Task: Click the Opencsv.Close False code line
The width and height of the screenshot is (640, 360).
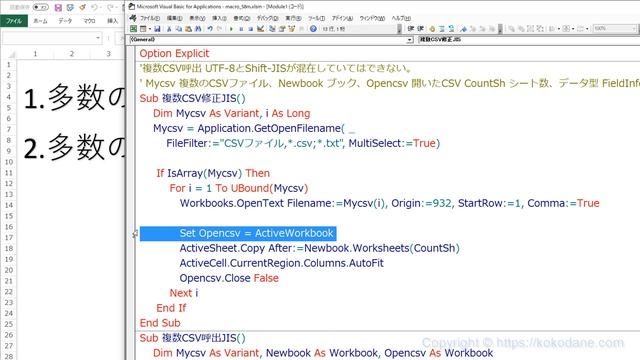Action: point(229,278)
